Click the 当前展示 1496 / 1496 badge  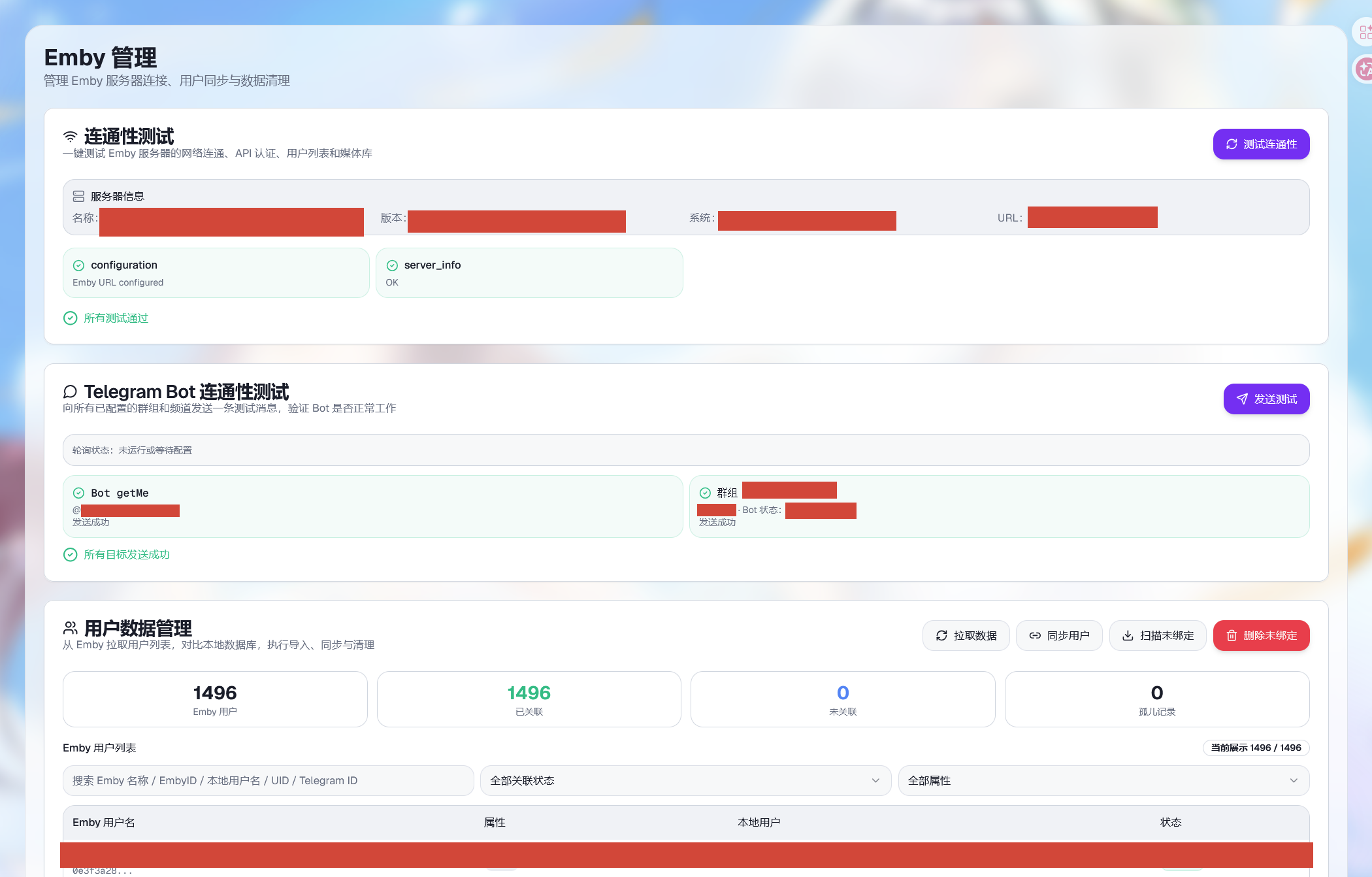coord(1256,748)
